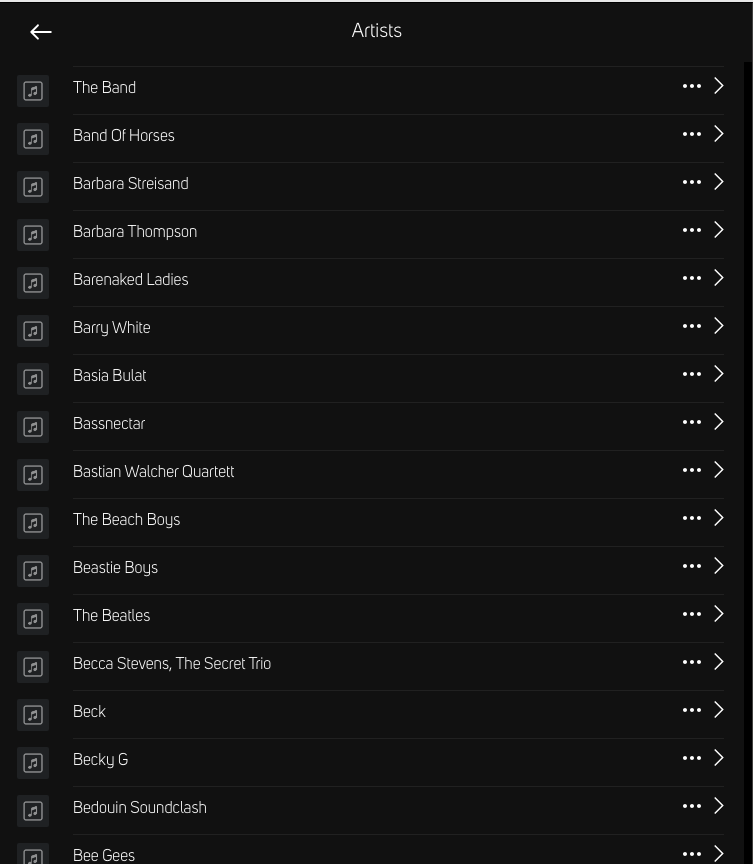Select the Bastian Walcher Quartett artist name

coord(153,472)
